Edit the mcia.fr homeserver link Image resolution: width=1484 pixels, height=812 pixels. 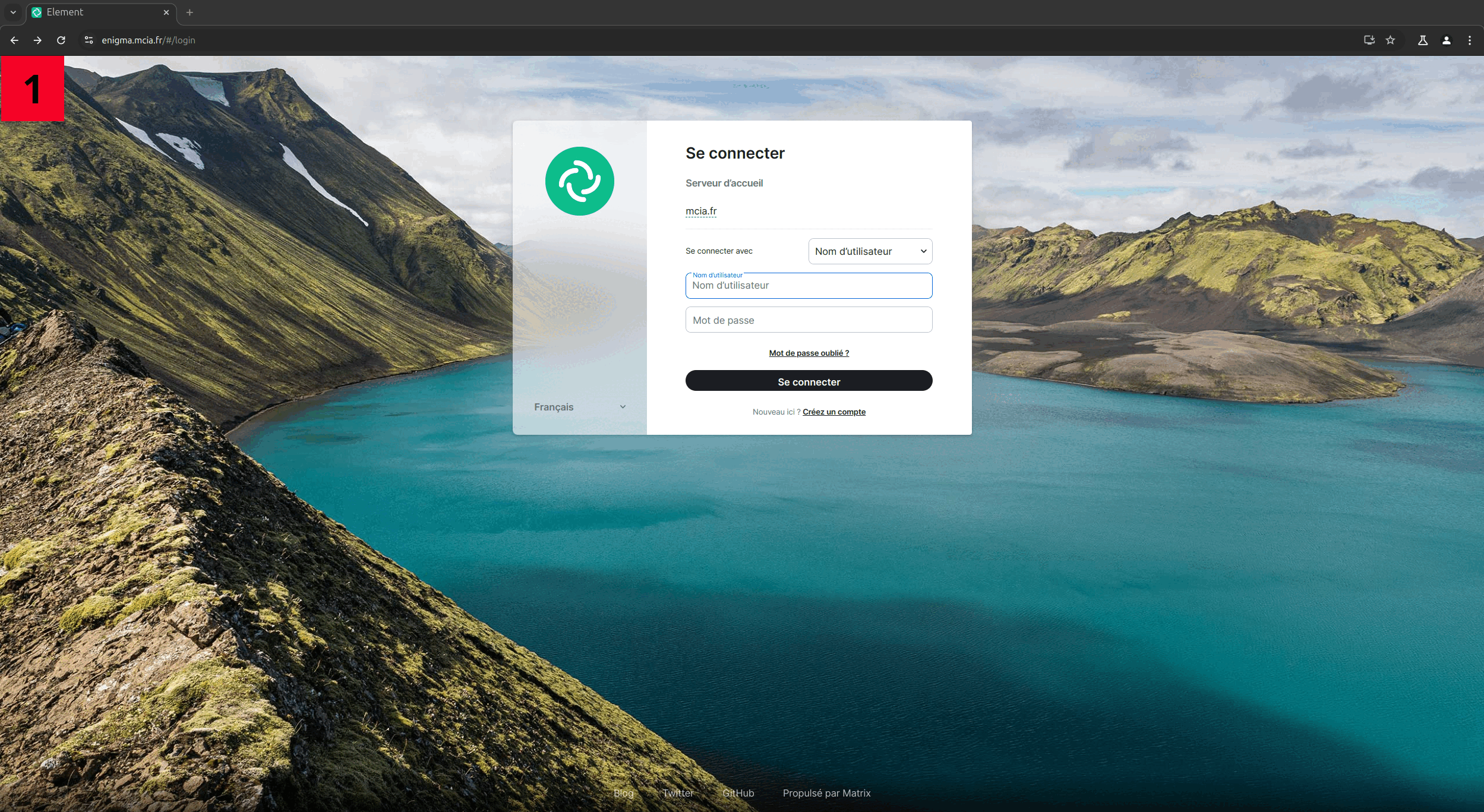tap(701, 211)
